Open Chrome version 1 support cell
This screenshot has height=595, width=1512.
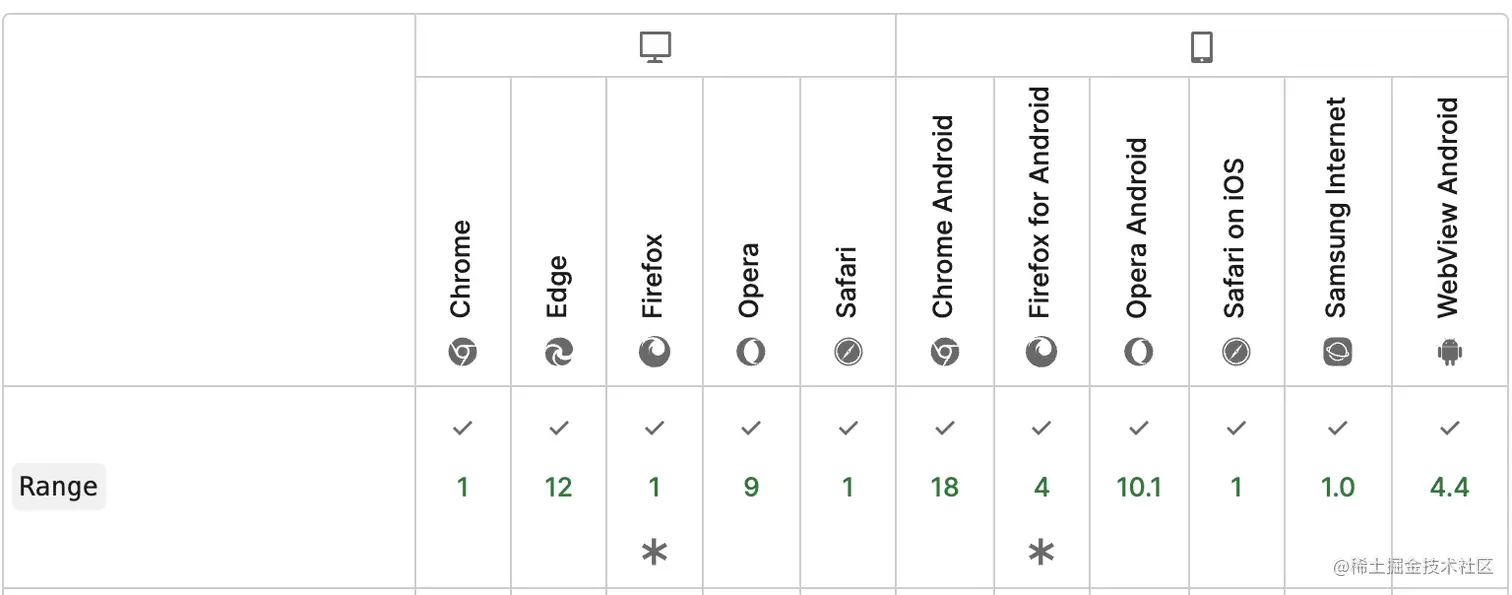coord(462,487)
